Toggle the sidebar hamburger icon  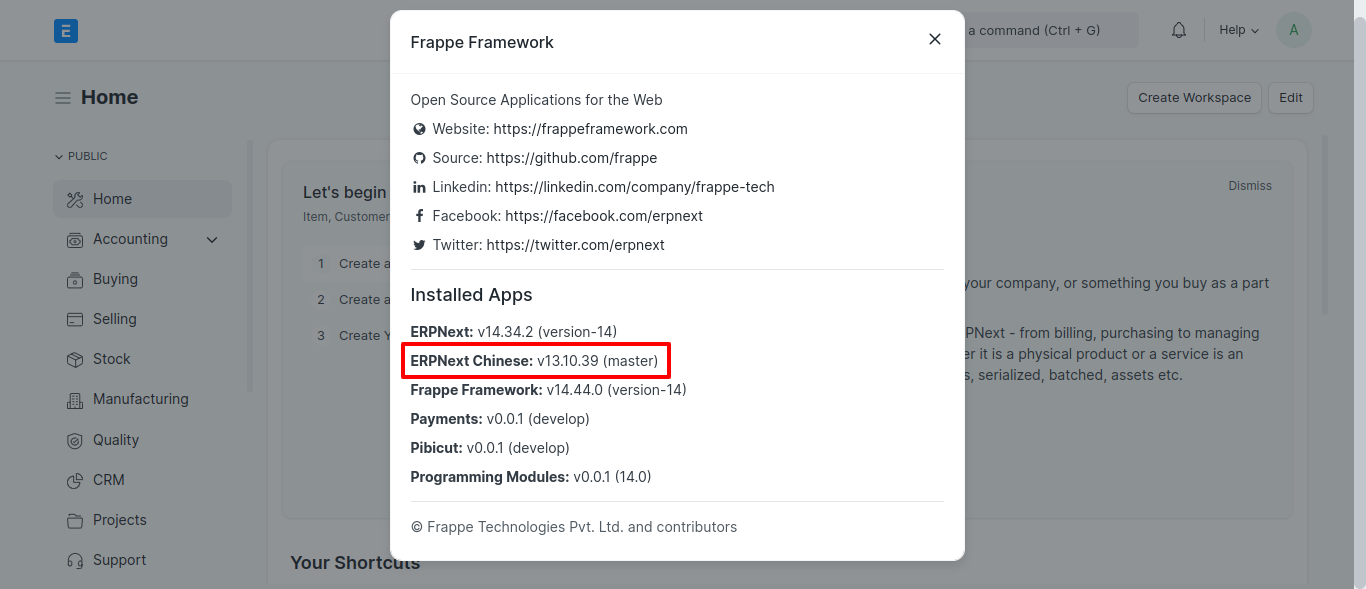(x=63, y=98)
